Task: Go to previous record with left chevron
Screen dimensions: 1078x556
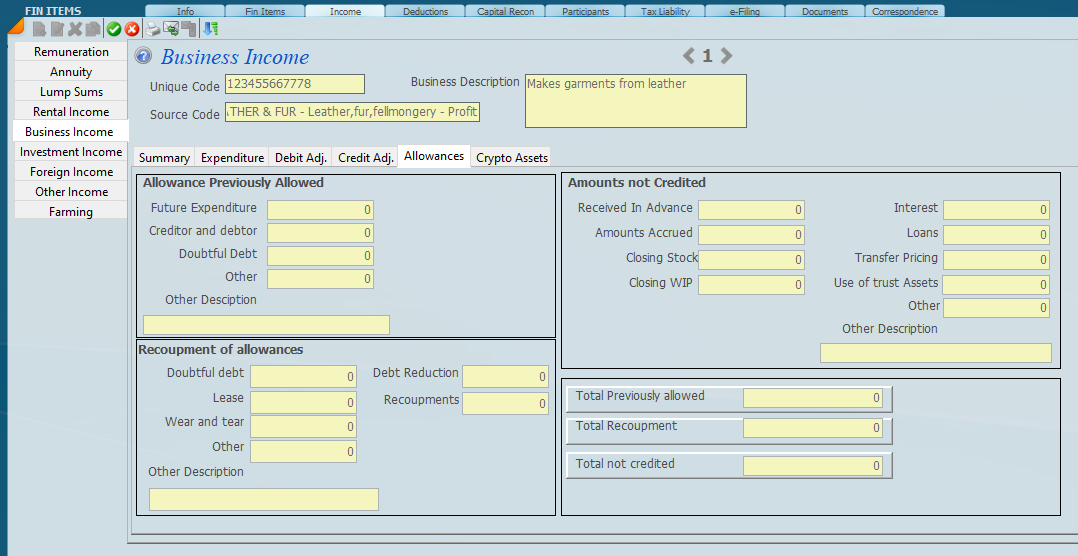Action: pos(688,56)
